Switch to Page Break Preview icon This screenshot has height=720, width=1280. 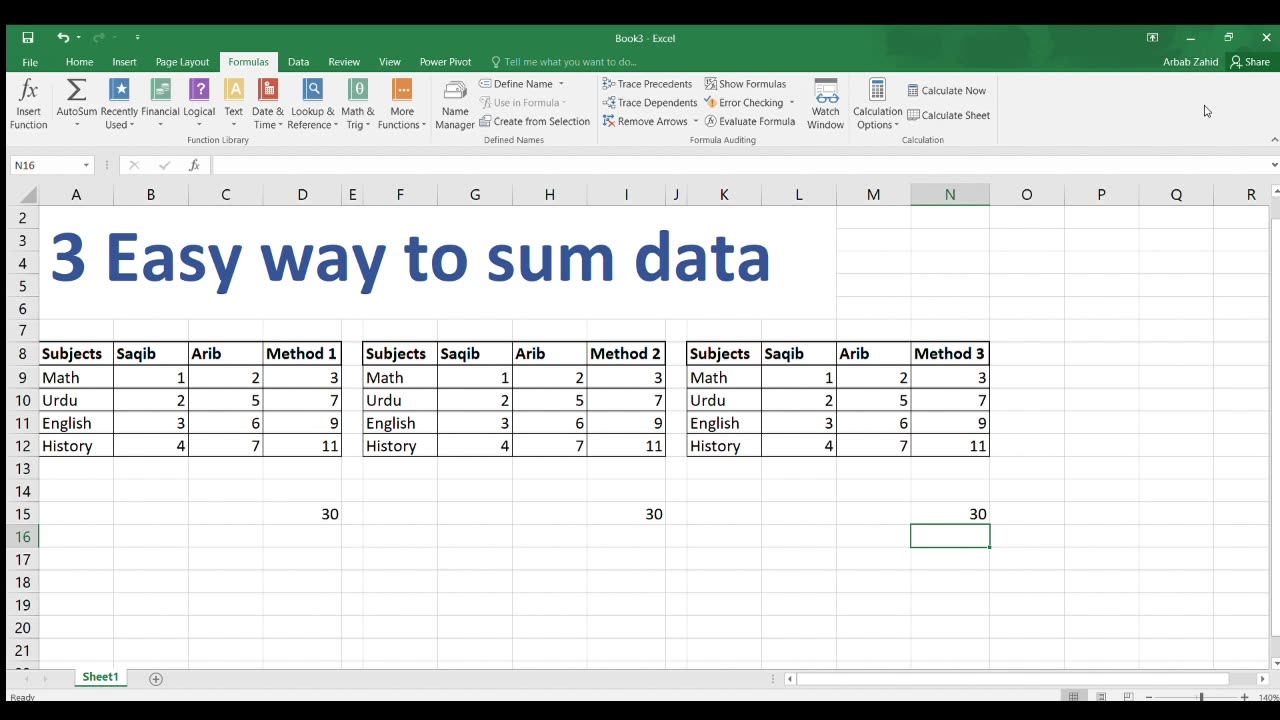pyautogui.click(x=1128, y=697)
